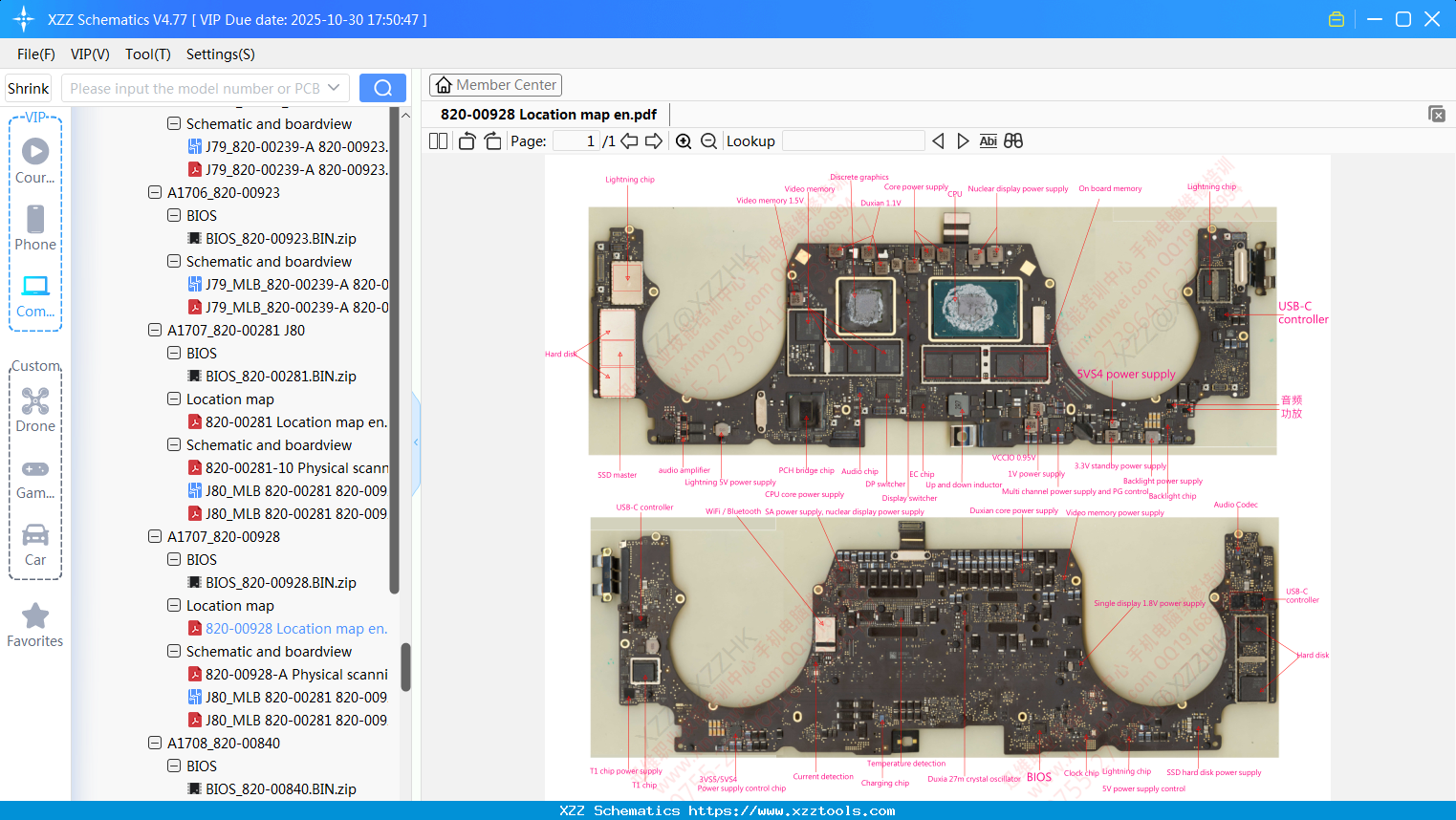Screen dimensions: 1456x820
Task: Click the tree panel scroll-up arrow
Action: coord(405,115)
